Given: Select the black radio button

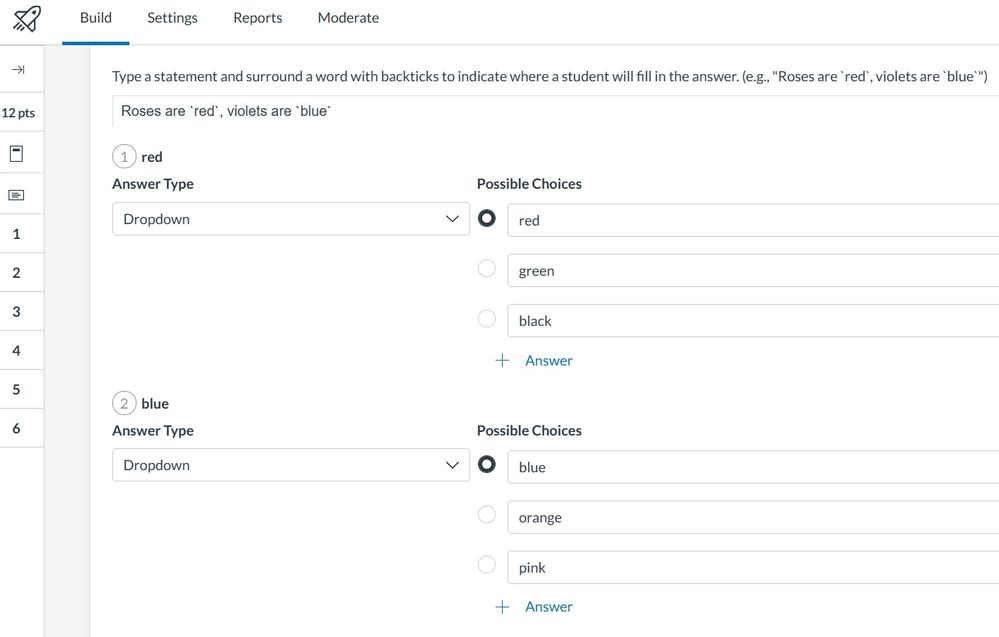Looking at the screenshot, I should (487, 319).
